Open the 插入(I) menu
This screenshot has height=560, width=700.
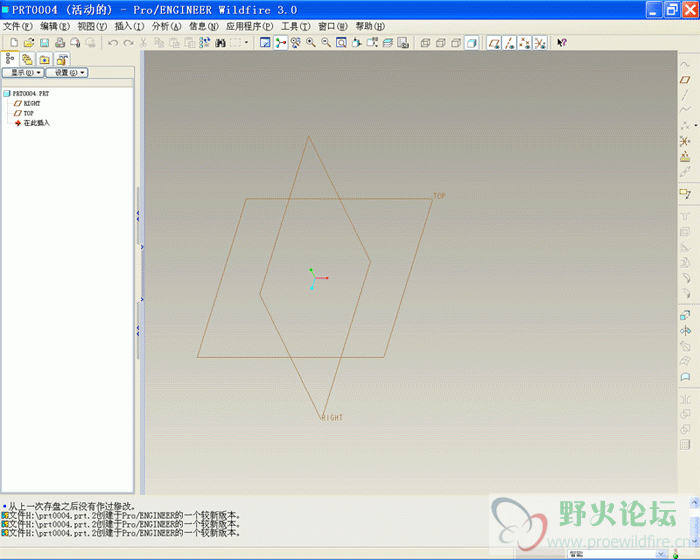(129, 26)
